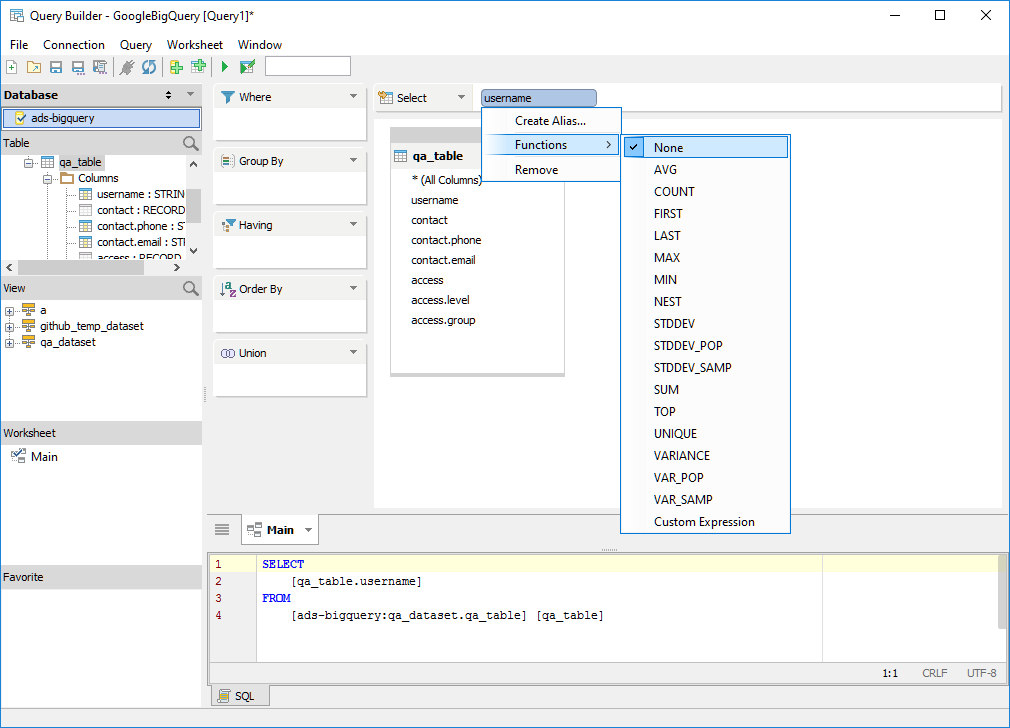Open the Order By panel dropdown arrow

[x=353, y=289]
